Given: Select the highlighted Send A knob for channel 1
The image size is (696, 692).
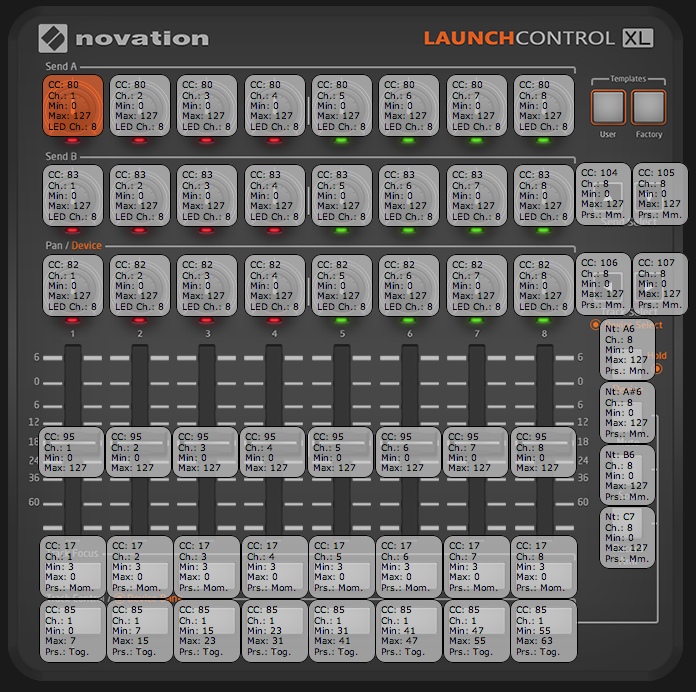Looking at the screenshot, I should coord(72,105).
